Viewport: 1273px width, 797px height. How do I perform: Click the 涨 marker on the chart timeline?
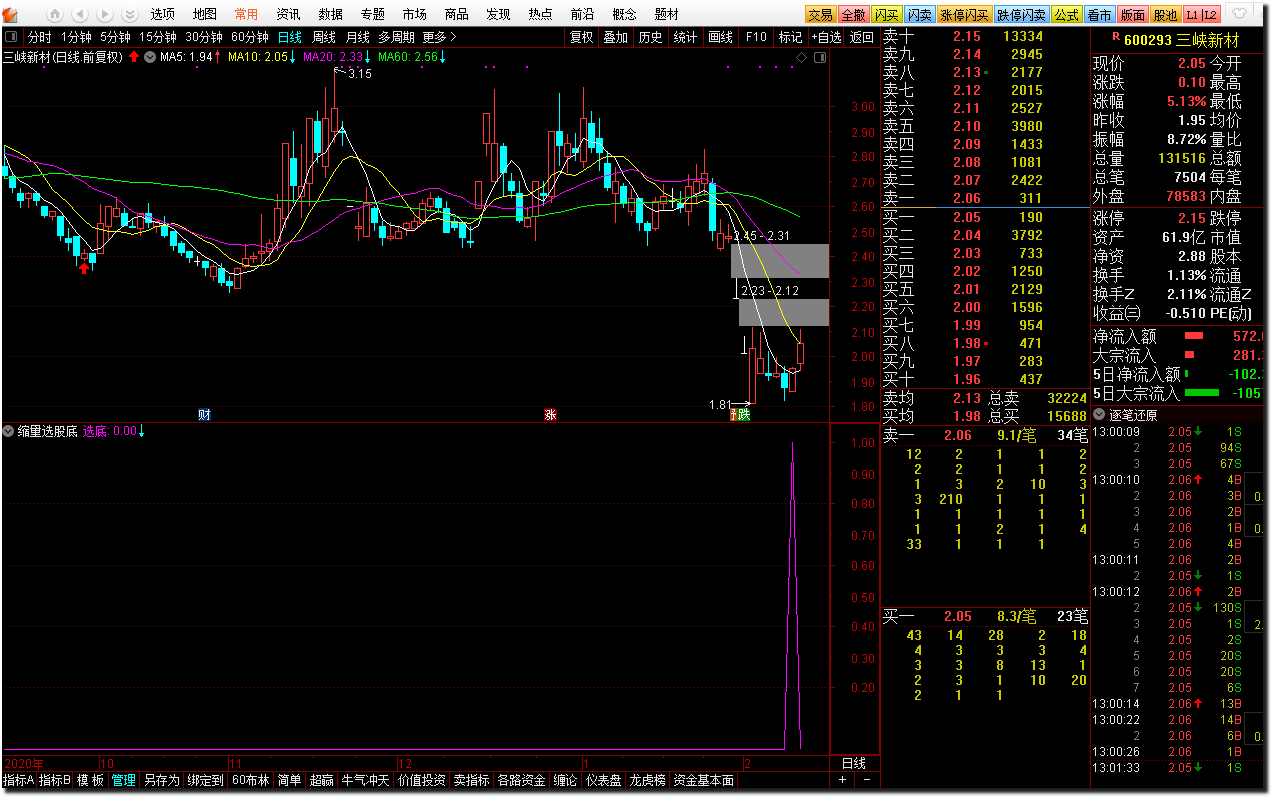point(550,414)
